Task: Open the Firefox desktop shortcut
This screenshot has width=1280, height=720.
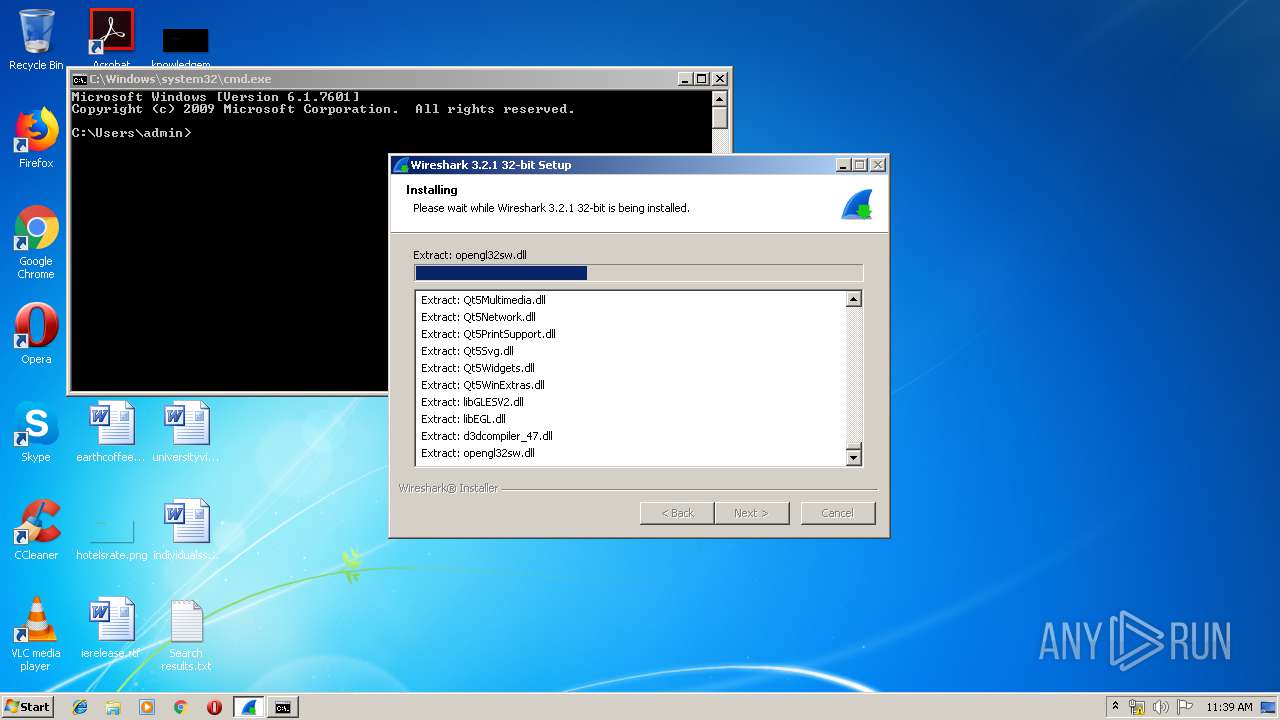Action: coord(36,138)
